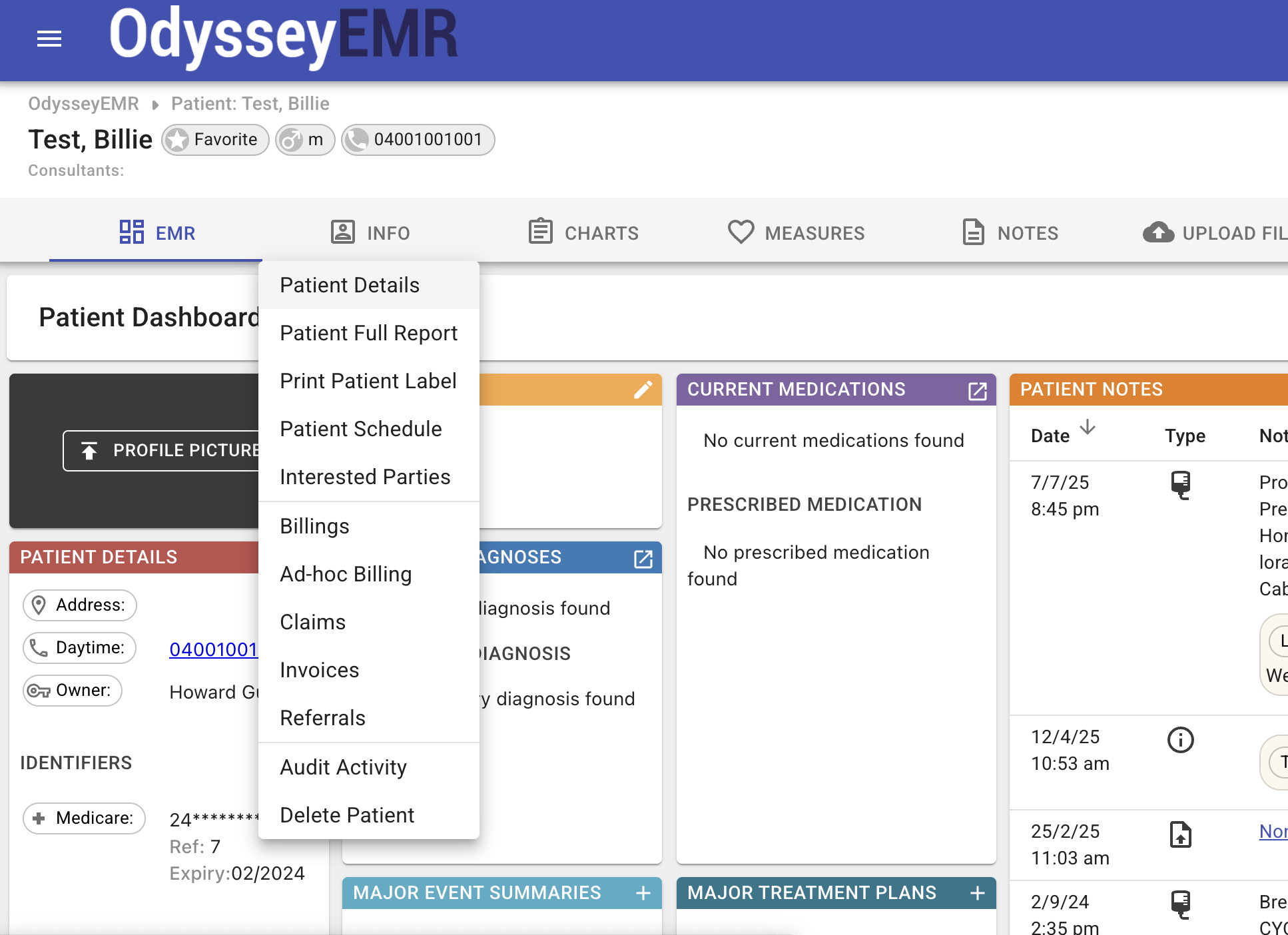This screenshot has width=1288, height=935.
Task: Click the pencil edit icon on the orange panel
Action: coord(642,390)
